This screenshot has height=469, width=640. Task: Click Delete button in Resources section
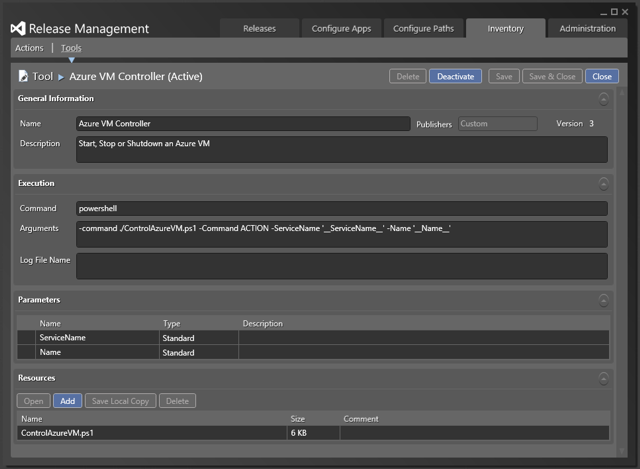pos(178,401)
